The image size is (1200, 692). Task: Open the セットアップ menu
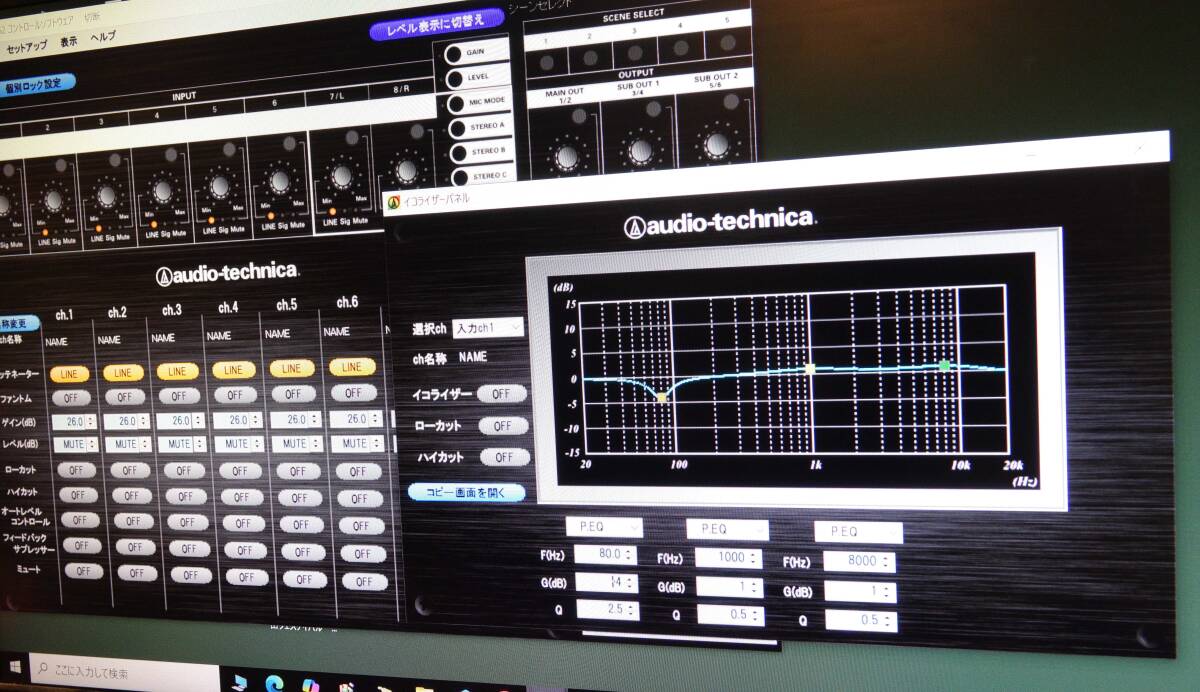tap(27, 47)
